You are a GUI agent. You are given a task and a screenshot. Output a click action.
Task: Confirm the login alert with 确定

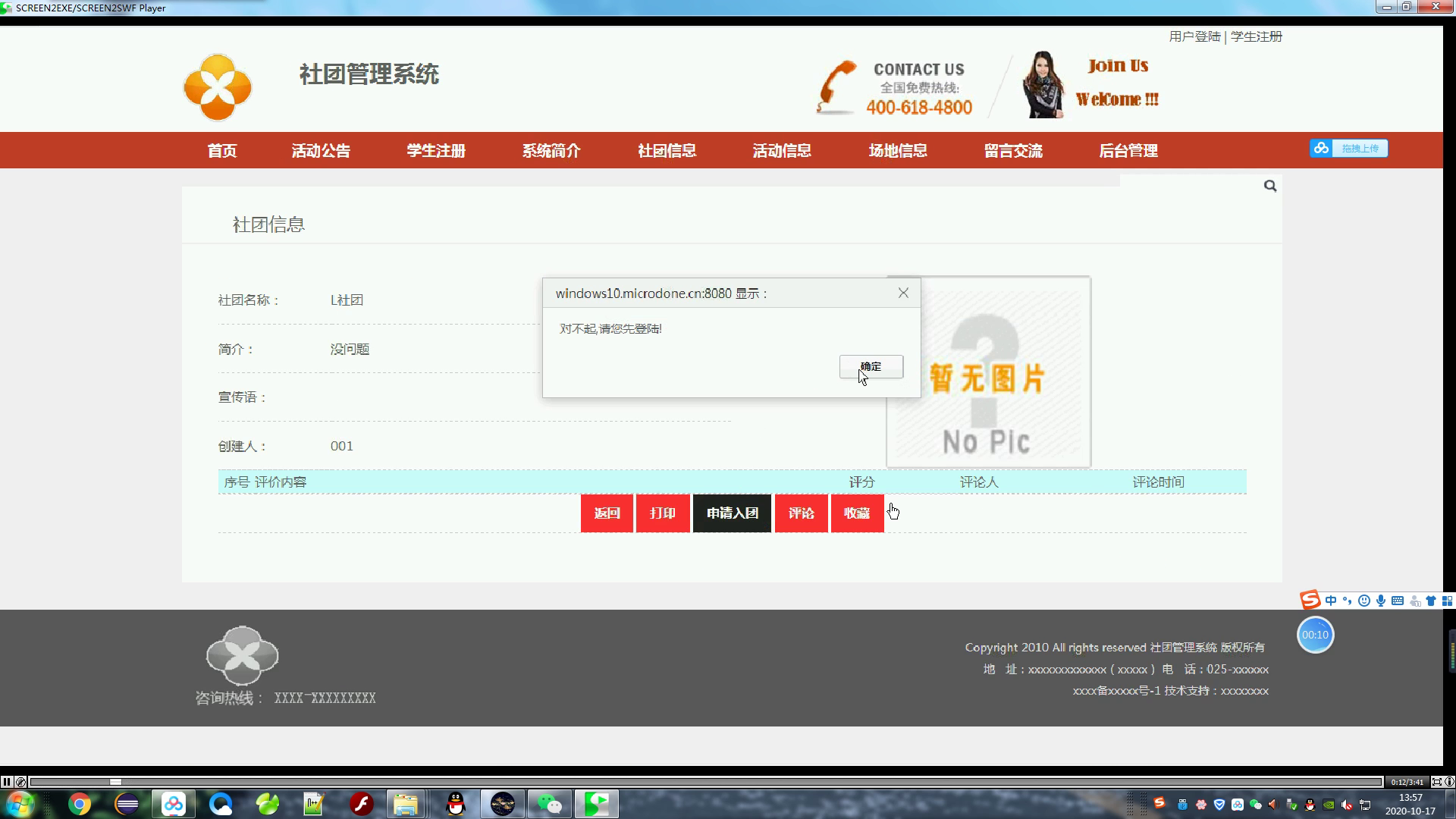[x=871, y=366]
